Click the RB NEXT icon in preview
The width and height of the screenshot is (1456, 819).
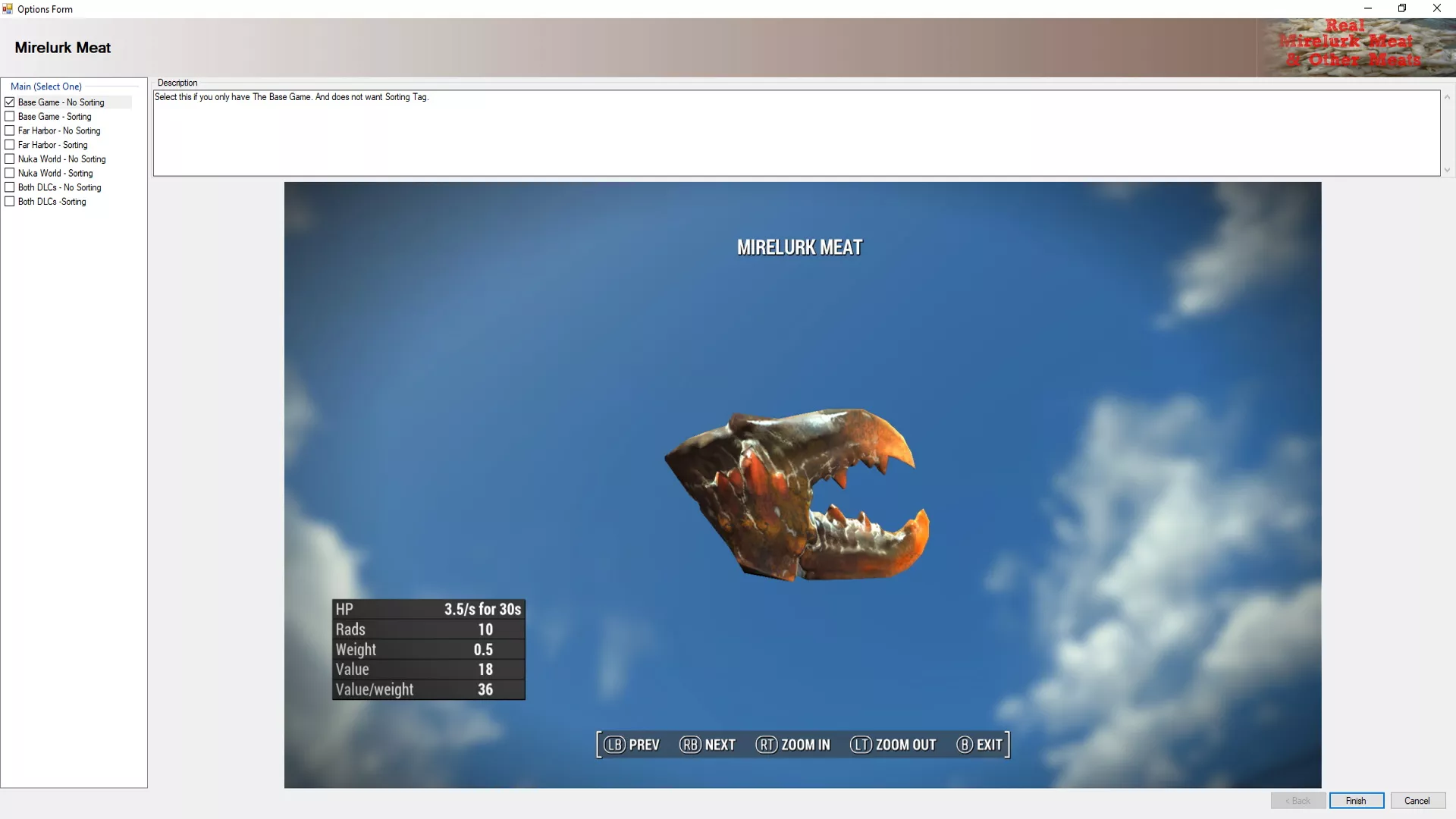[690, 745]
